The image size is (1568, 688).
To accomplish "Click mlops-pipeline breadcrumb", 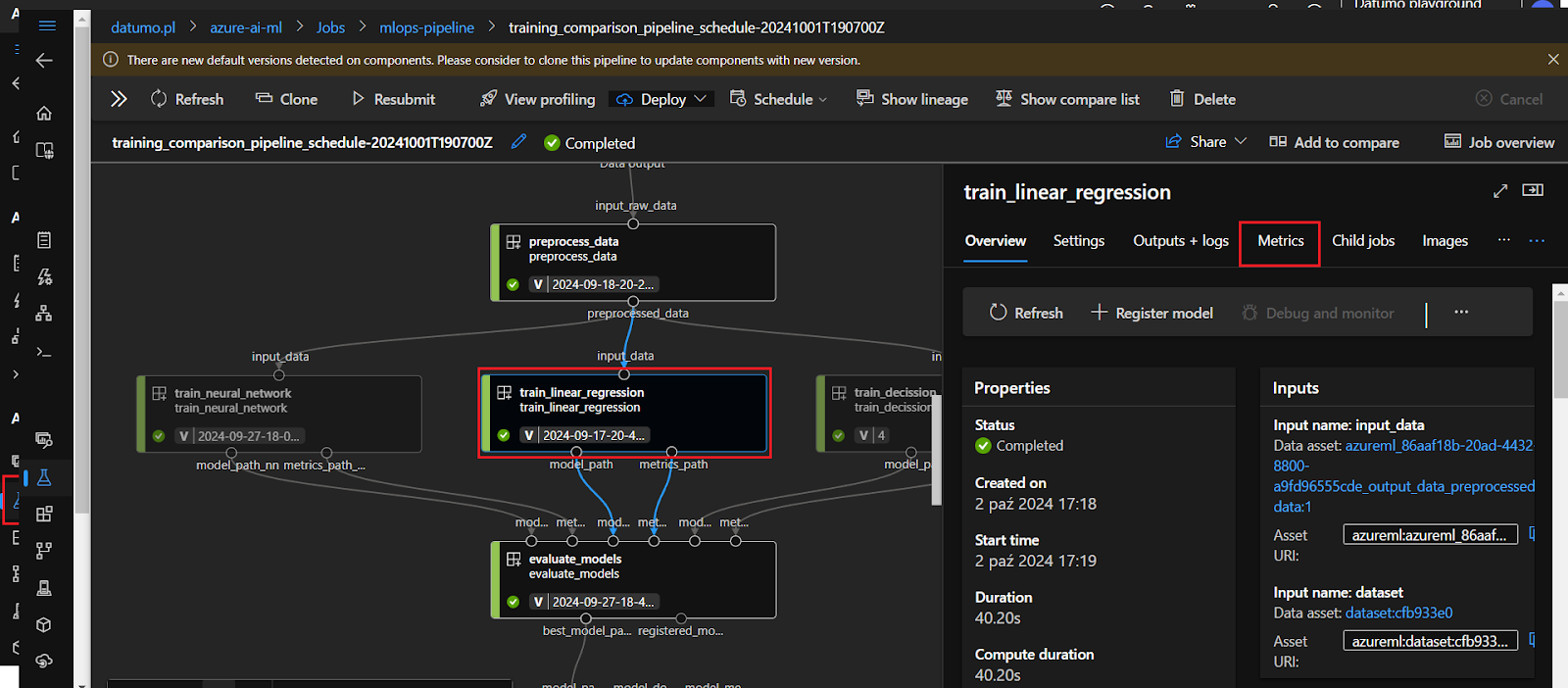I will click(426, 27).
